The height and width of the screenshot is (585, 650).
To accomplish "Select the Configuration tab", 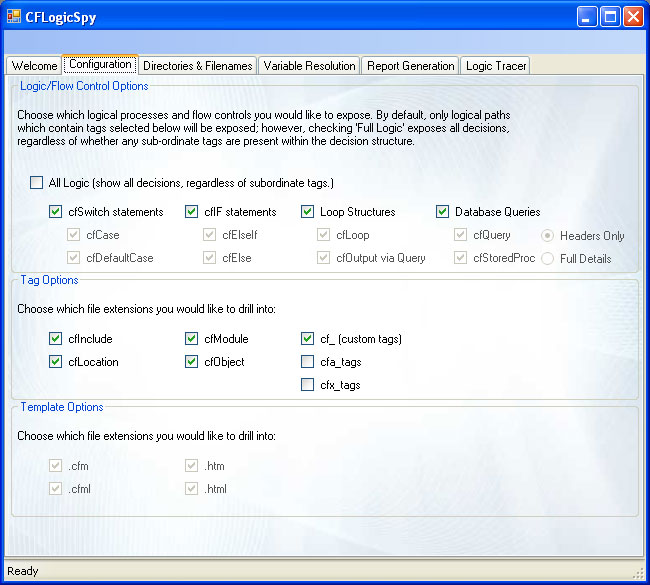I will coord(100,64).
